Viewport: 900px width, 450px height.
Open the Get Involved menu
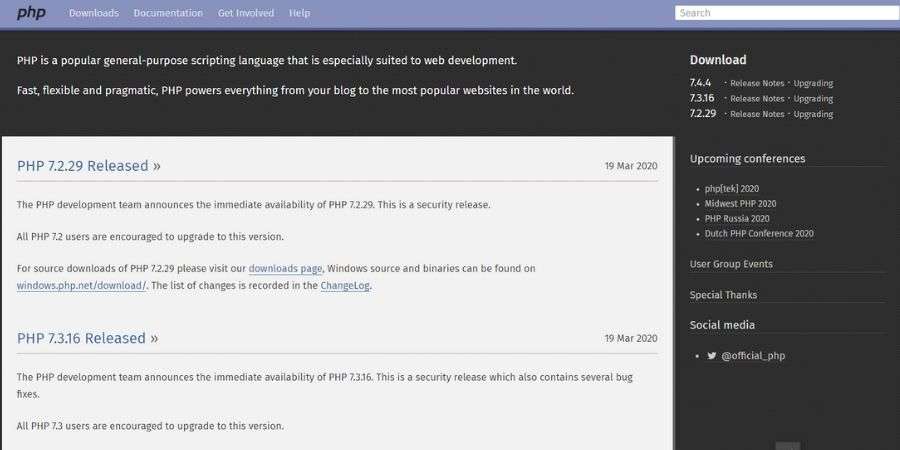(246, 13)
